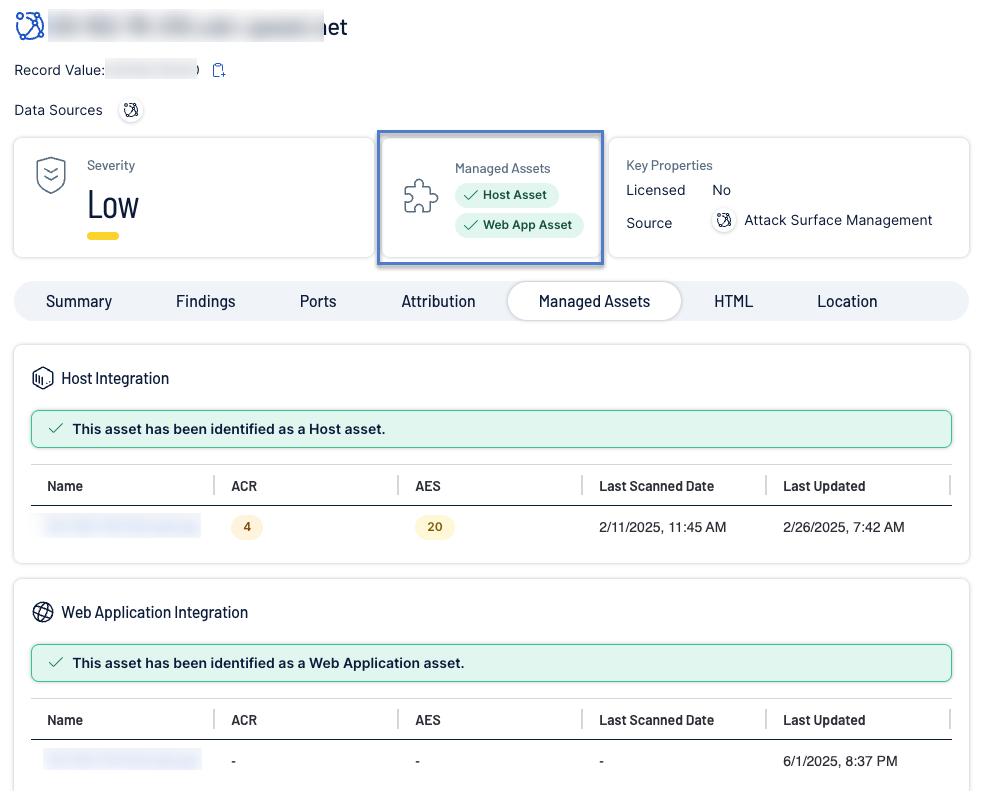Open the web application asset name link
The image size is (985, 791).
pos(122,760)
